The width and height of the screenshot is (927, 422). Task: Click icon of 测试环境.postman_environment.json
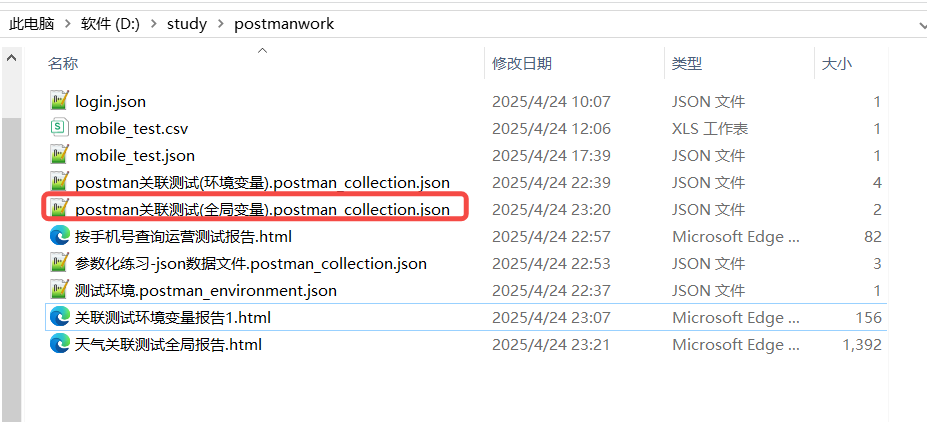pos(59,290)
